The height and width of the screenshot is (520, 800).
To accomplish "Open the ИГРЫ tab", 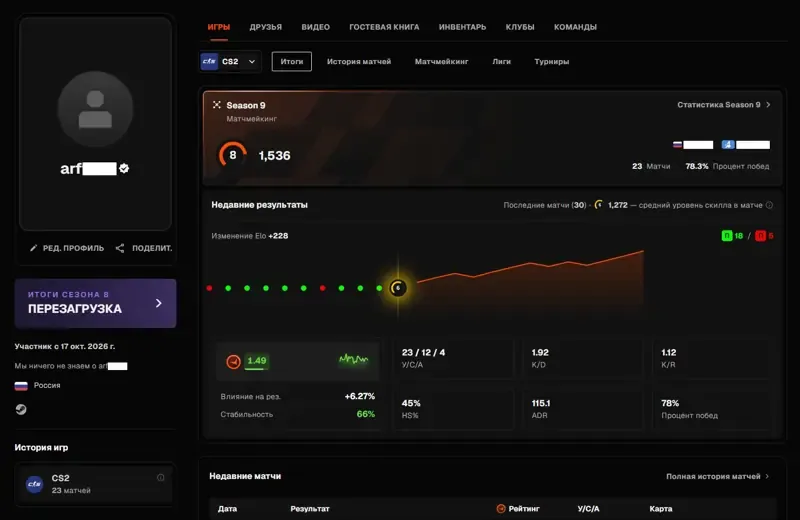I will coord(218,27).
